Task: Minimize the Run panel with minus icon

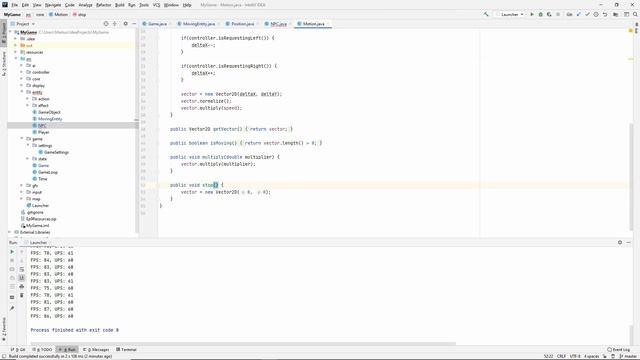Action: point(629,242)
